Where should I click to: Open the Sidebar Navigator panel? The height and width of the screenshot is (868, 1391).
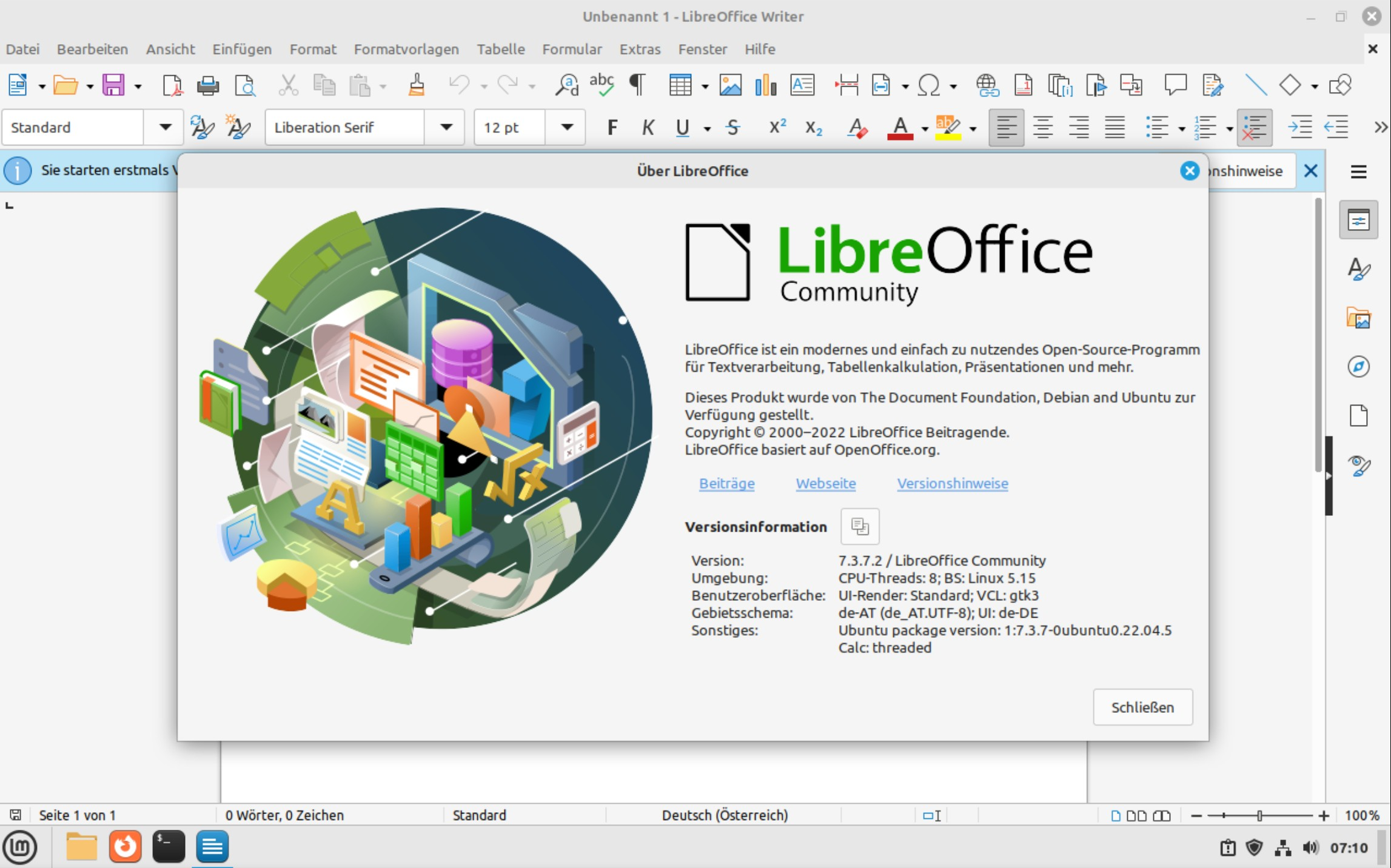(x=1358, y=367)
